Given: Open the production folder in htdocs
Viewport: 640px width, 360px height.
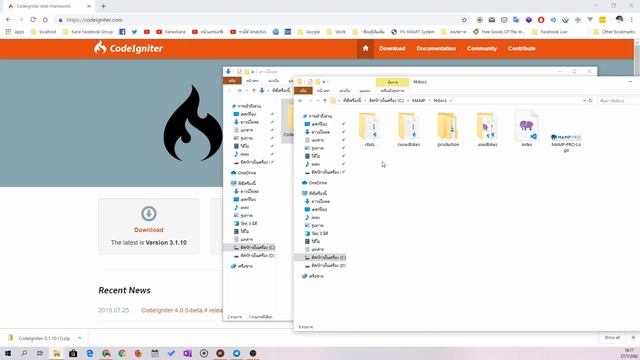Looking at the screenshot, I should click(x=448, y=130).
